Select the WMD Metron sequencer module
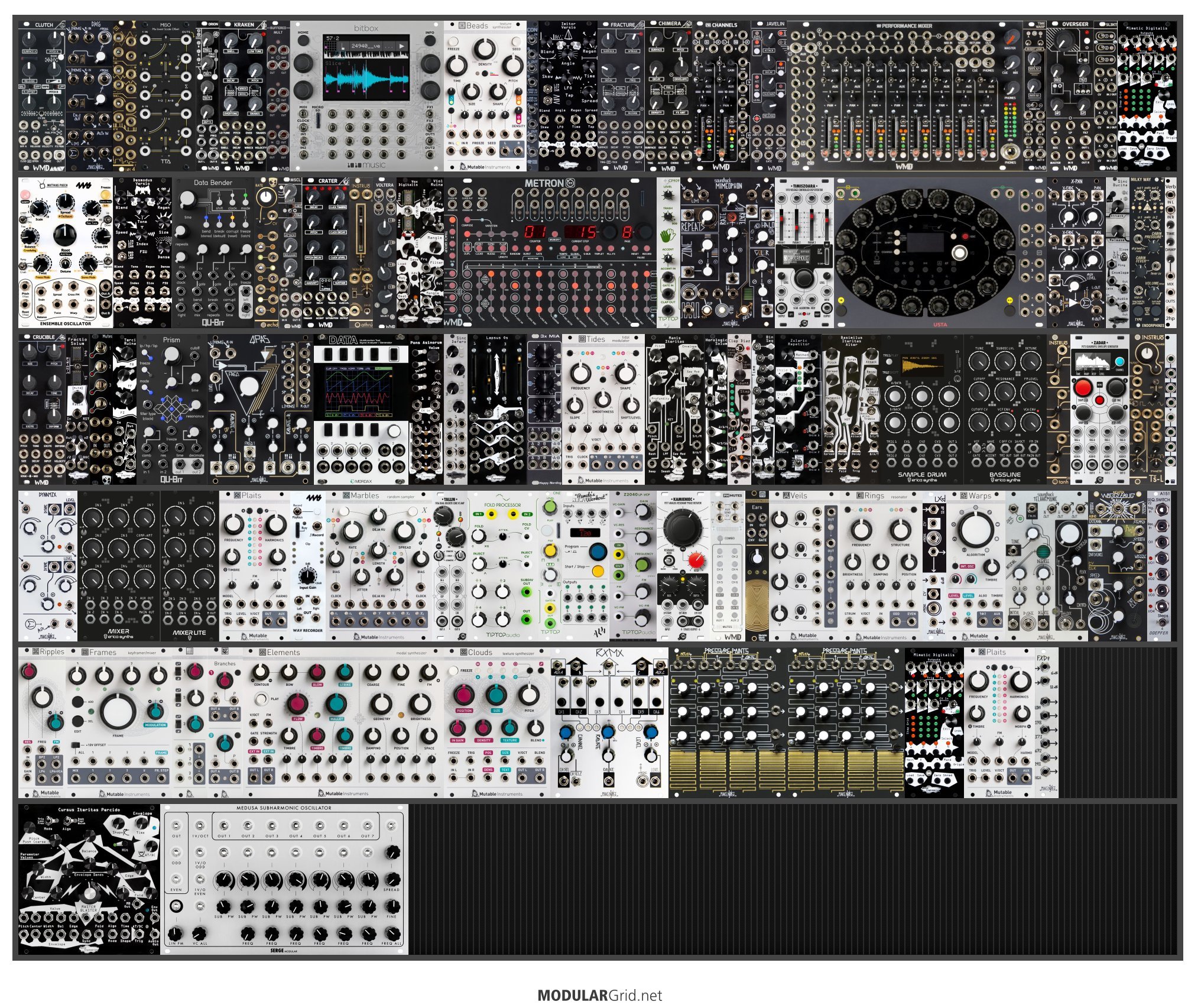The width and height of the screenshot is (1201, 1008). pos(550,252)
